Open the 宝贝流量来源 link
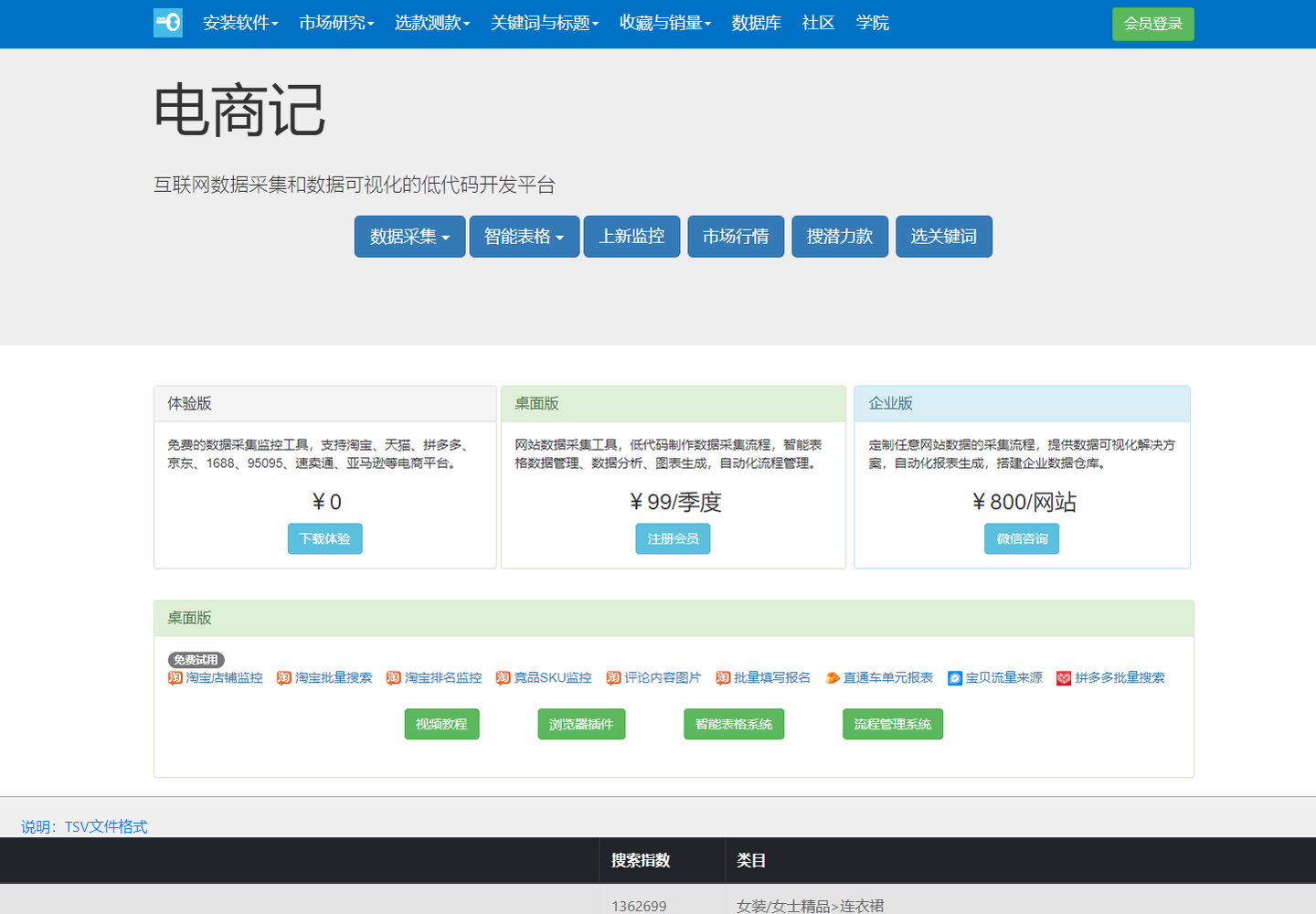This screenshot has width=1316, height=914. coord(1004,678)
